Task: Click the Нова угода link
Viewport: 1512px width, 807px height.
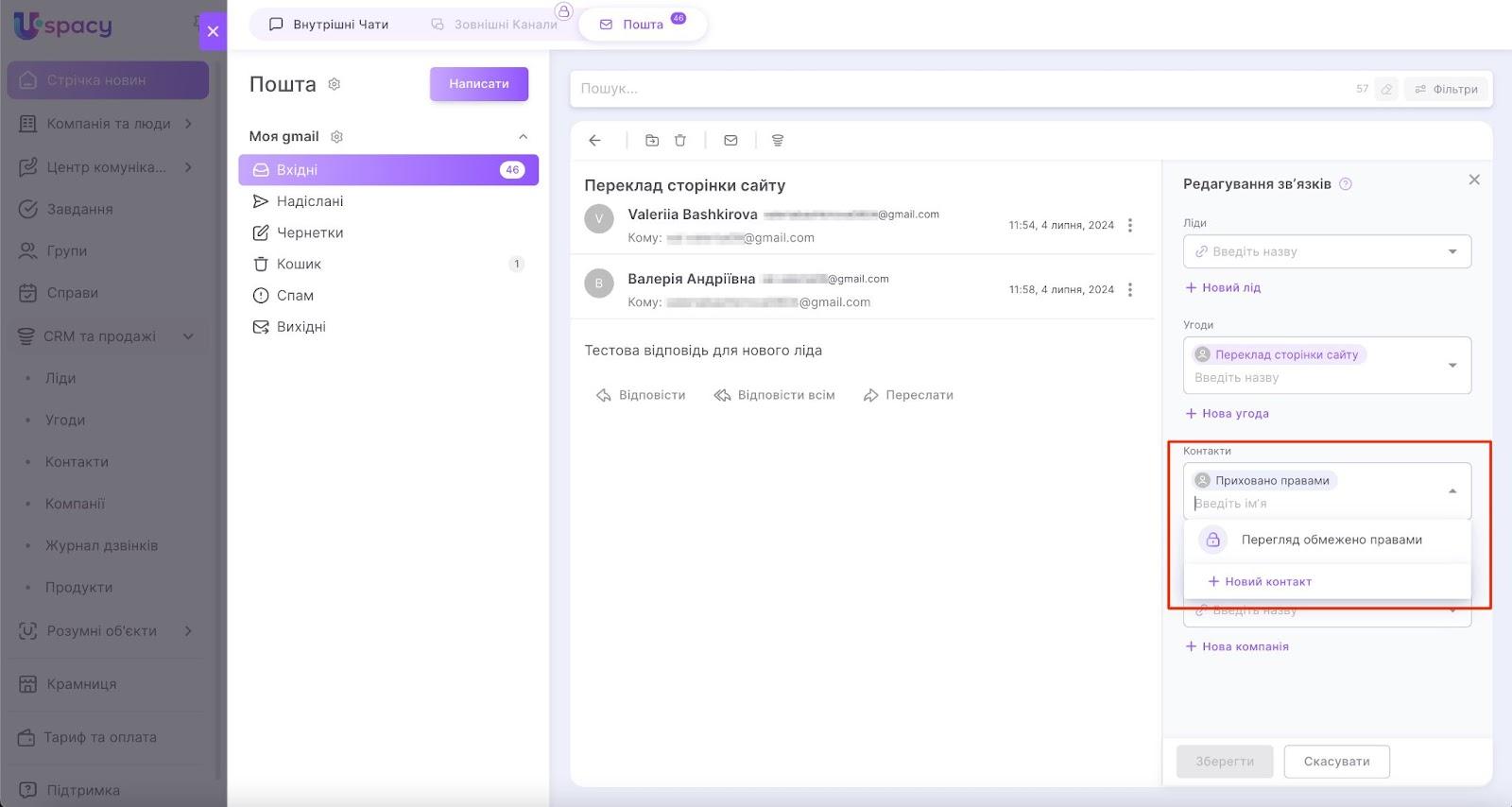Action: pyautogui.click(x=1227, y=413)
